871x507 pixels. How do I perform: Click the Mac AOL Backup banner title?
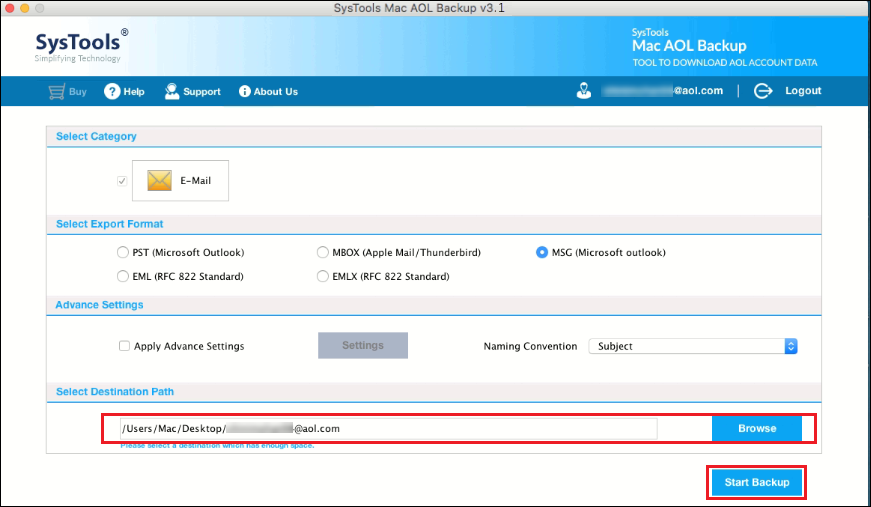tap(689, 46)
